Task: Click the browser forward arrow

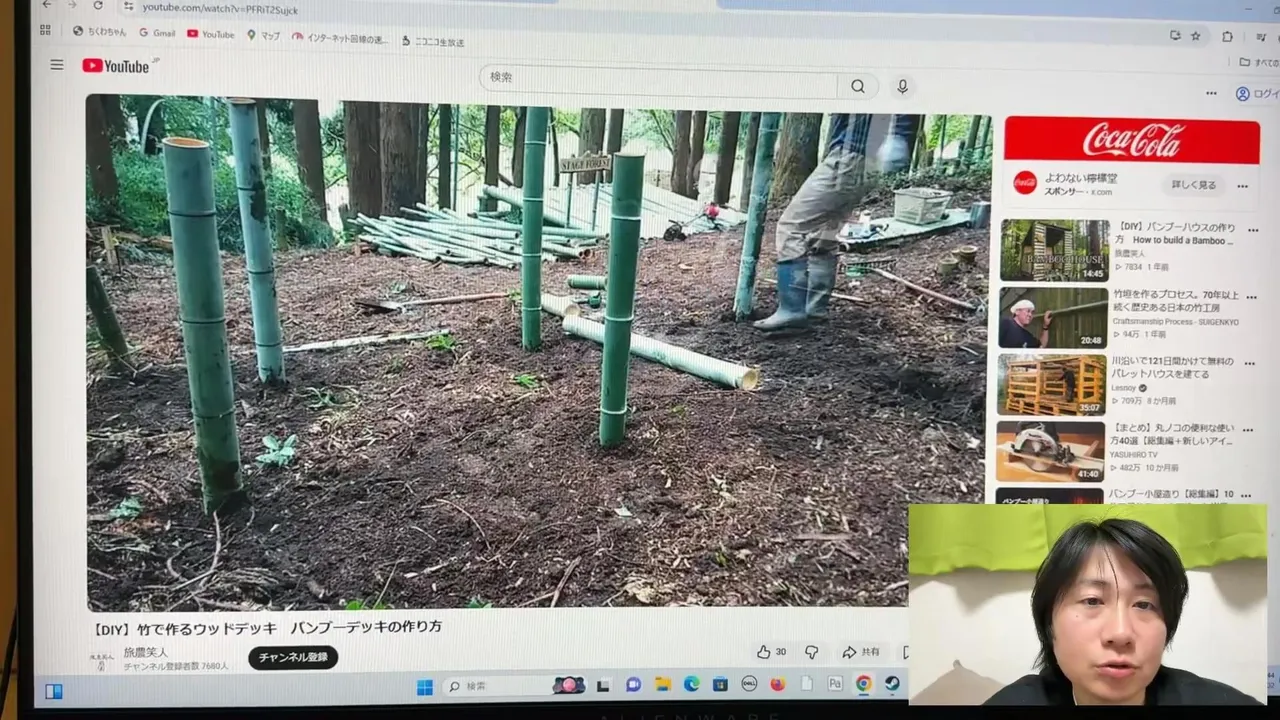Action: [x=72, y=5]
